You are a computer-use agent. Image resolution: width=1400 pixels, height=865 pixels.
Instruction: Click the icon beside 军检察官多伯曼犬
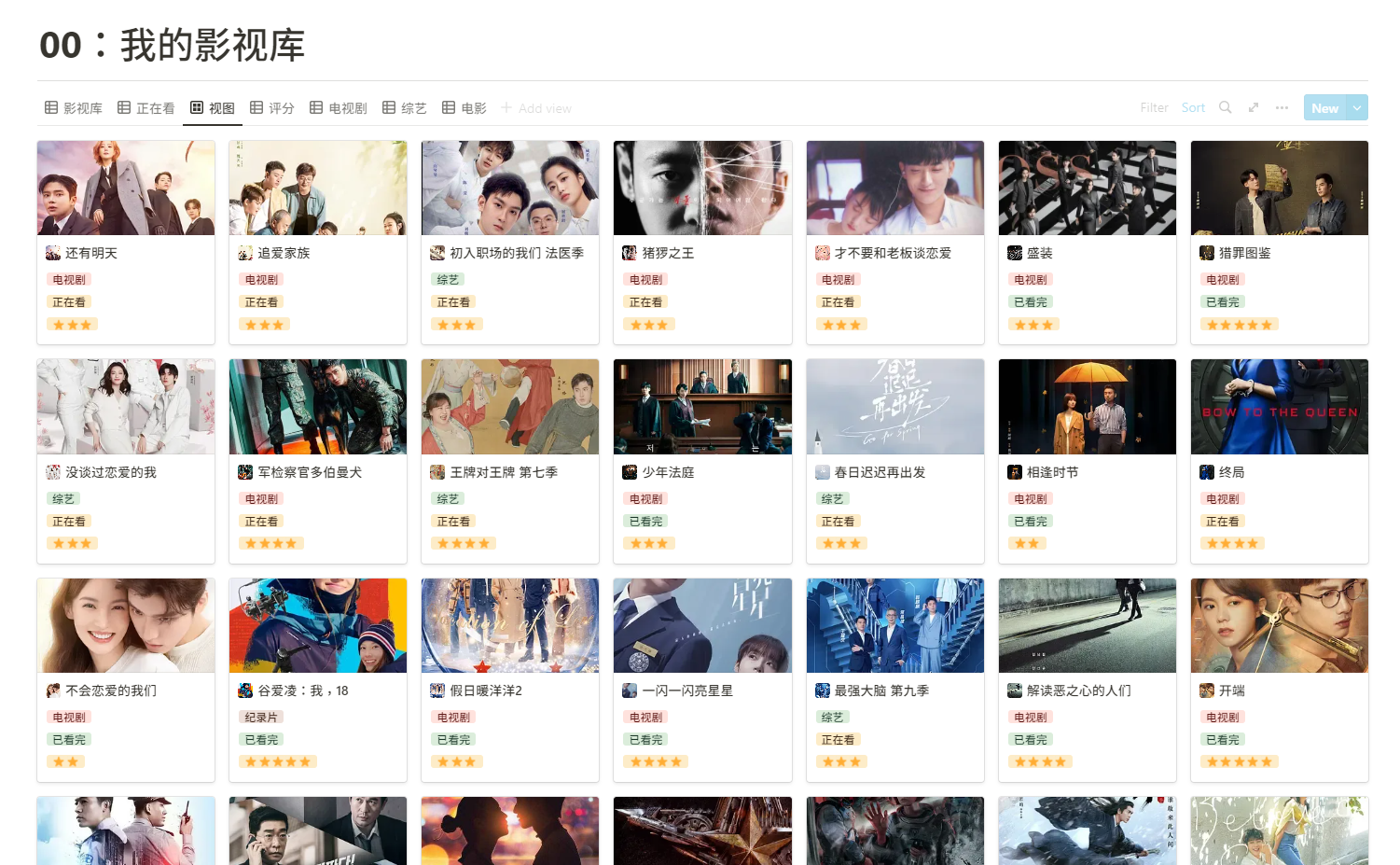click(245, 472)
